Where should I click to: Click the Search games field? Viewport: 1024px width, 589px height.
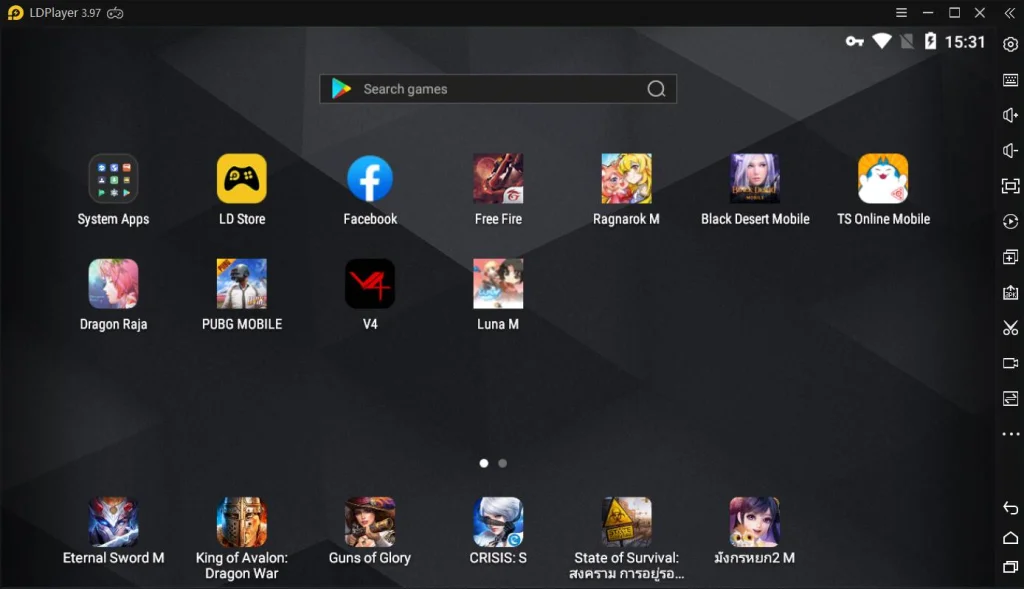tap(498, 89)
